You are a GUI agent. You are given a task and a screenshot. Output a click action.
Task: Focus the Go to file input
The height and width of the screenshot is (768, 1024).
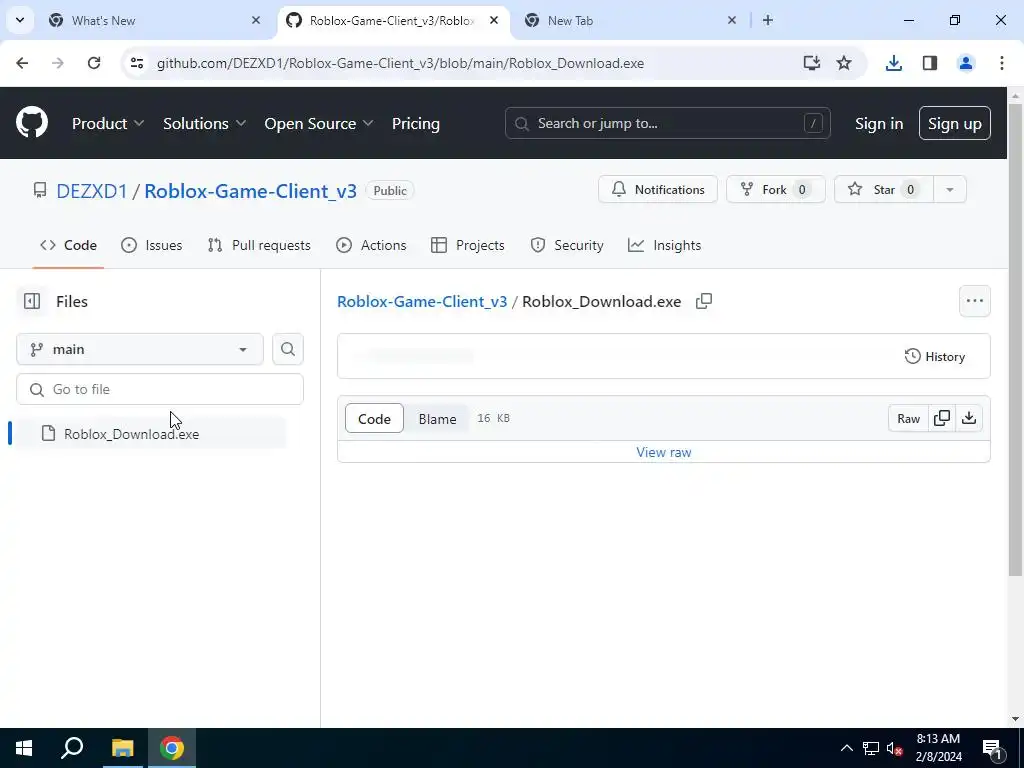[160, 389]
